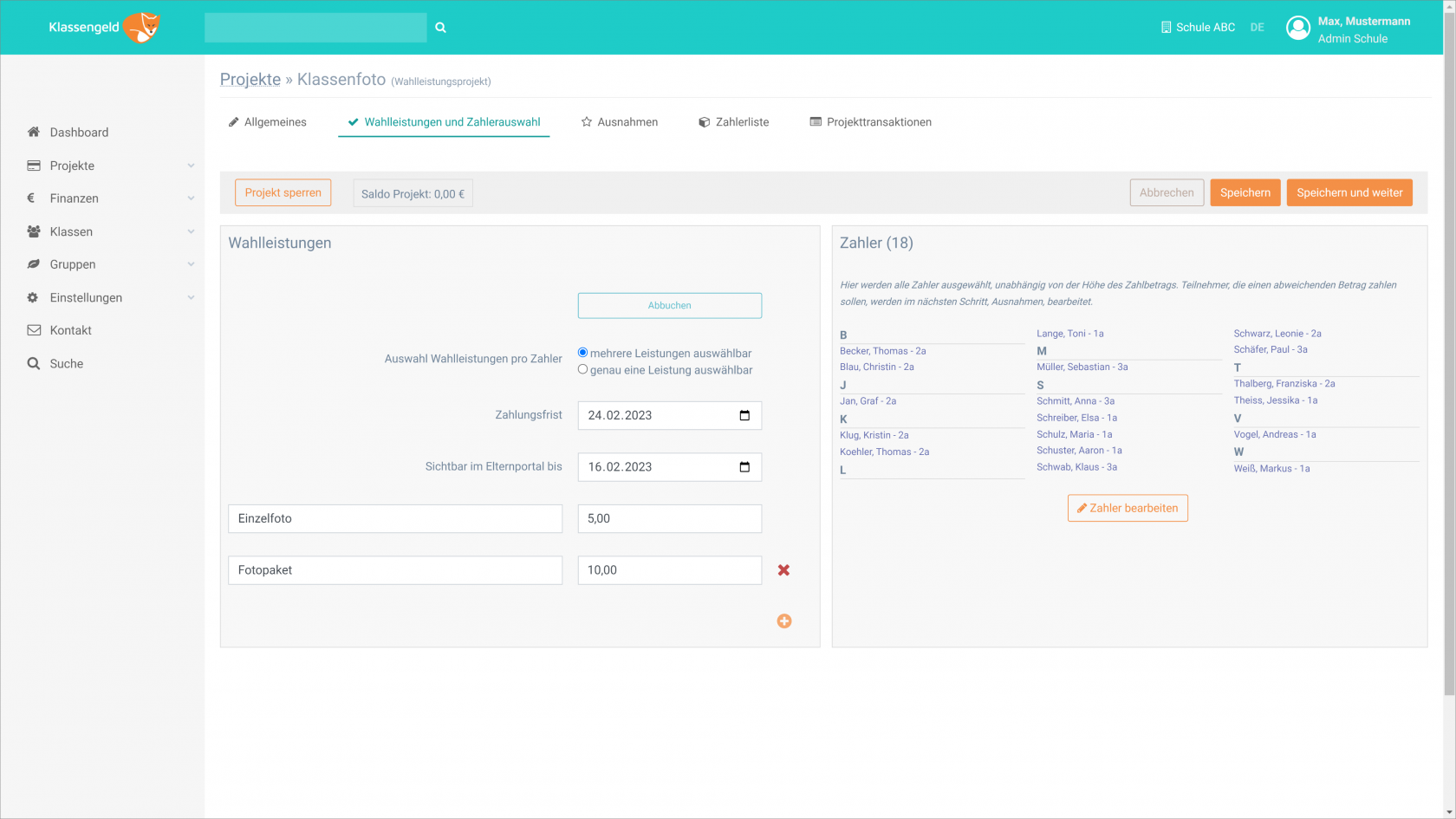Click the Zahler bearbeiten button
Image resolution: width=1456 pixels, height=819 pixels.
pos(1128,508)
